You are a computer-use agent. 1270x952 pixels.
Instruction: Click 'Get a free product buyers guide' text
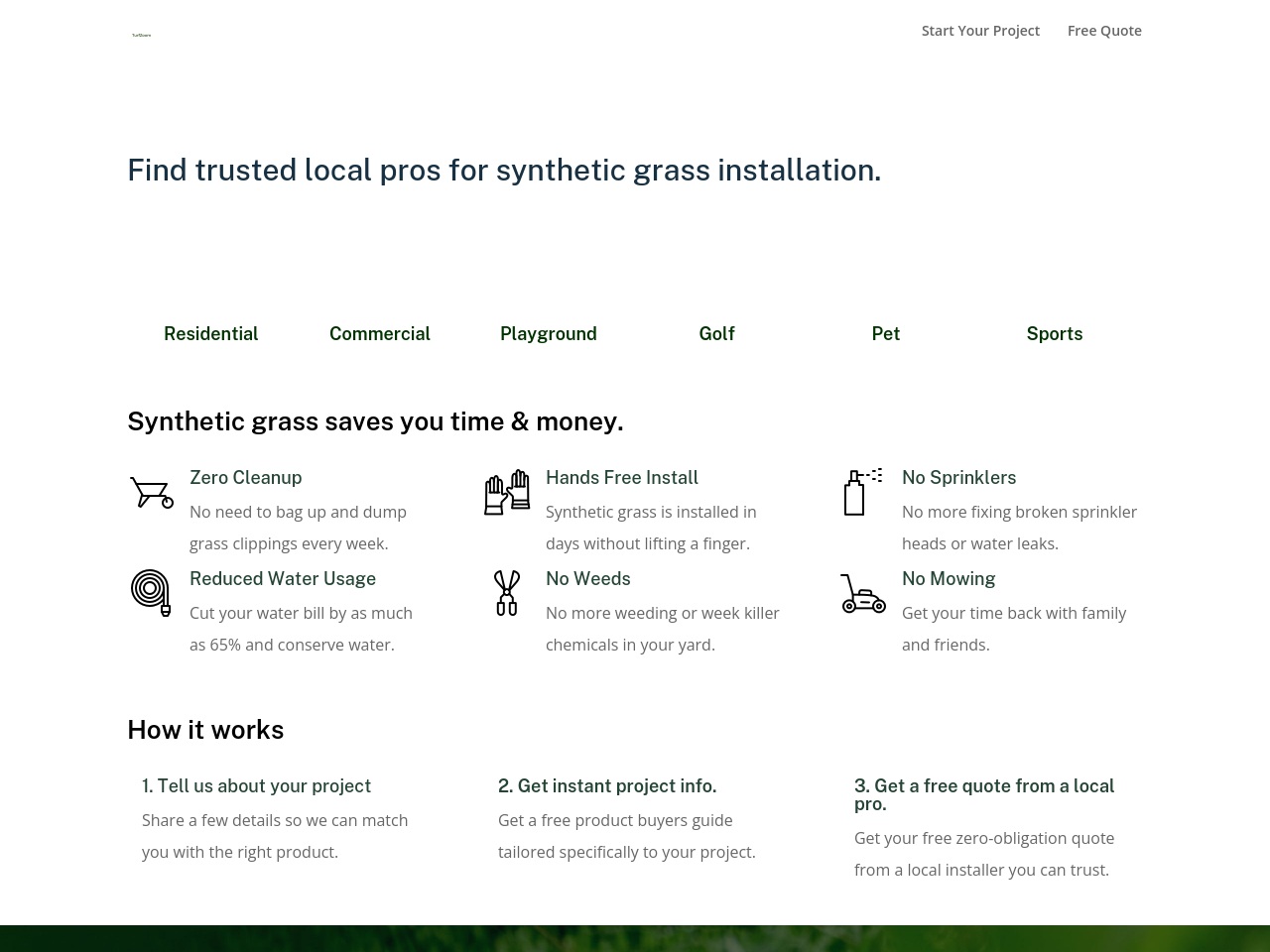point(627,836)
